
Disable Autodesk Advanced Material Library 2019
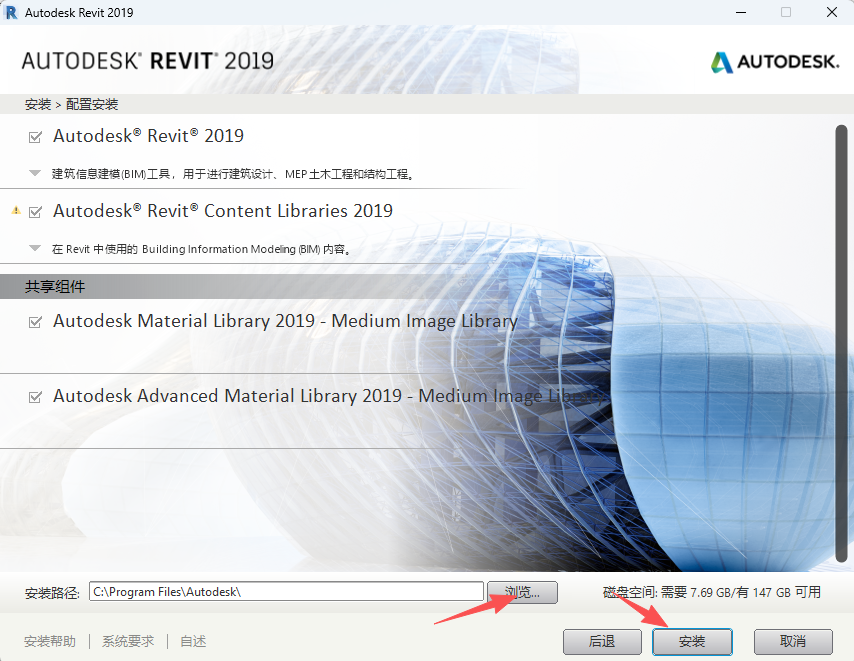[36, 395]
